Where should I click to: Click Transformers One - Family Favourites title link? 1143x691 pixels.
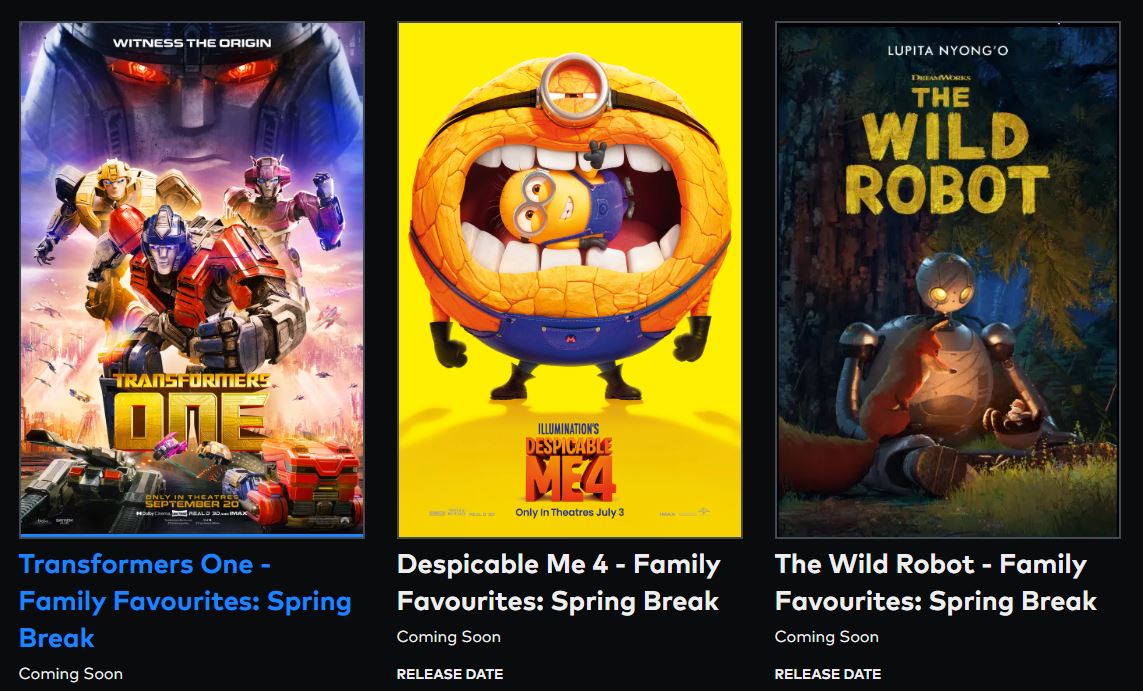tap(185, 601)
